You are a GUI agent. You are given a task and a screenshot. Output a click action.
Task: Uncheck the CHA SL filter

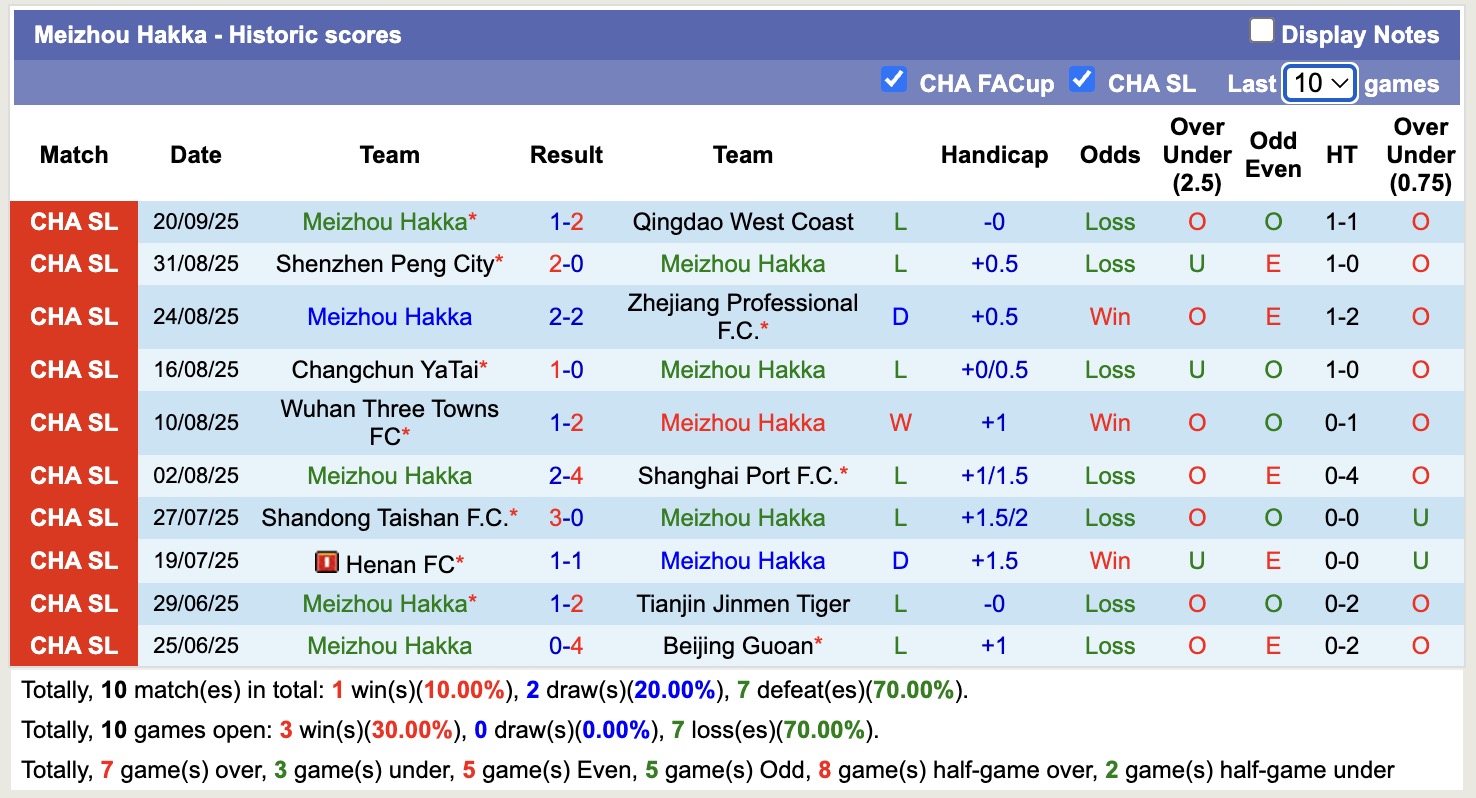pyautogui.click(x=1082, y=81)
